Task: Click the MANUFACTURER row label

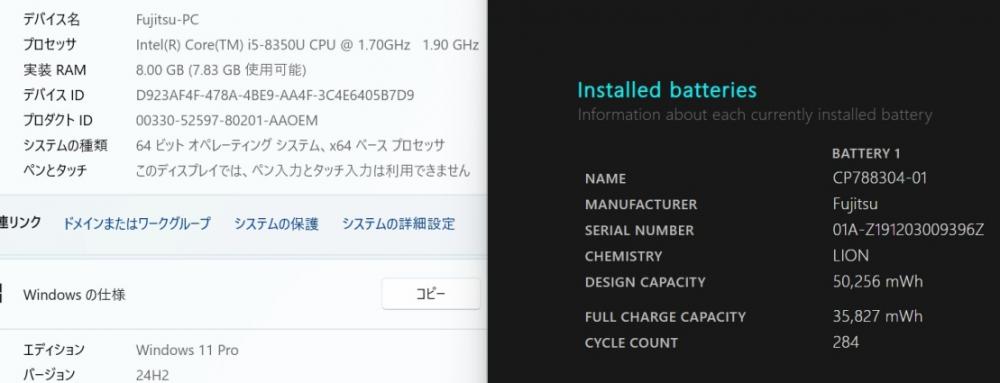Action: click(x=641, y=205)
